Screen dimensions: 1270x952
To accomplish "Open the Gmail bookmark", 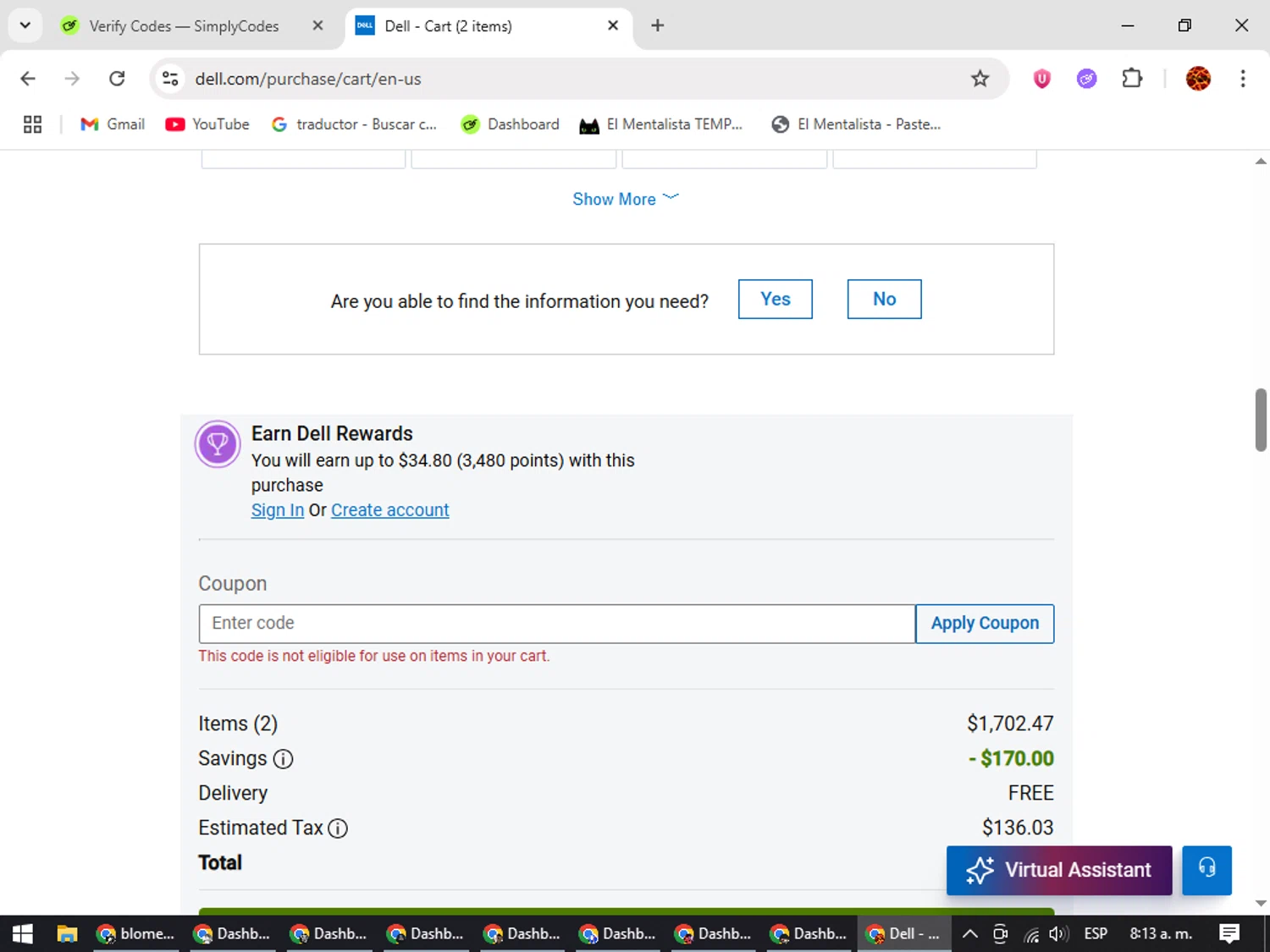I will pos(113,124).
